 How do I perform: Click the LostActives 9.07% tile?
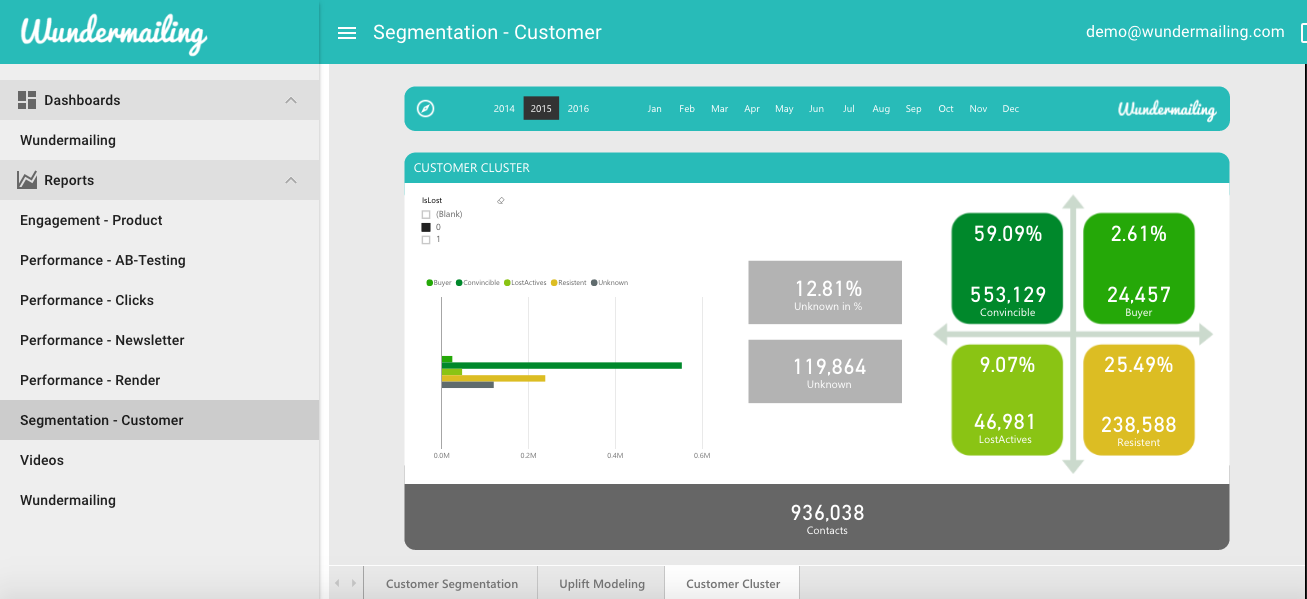point(1007,400)
